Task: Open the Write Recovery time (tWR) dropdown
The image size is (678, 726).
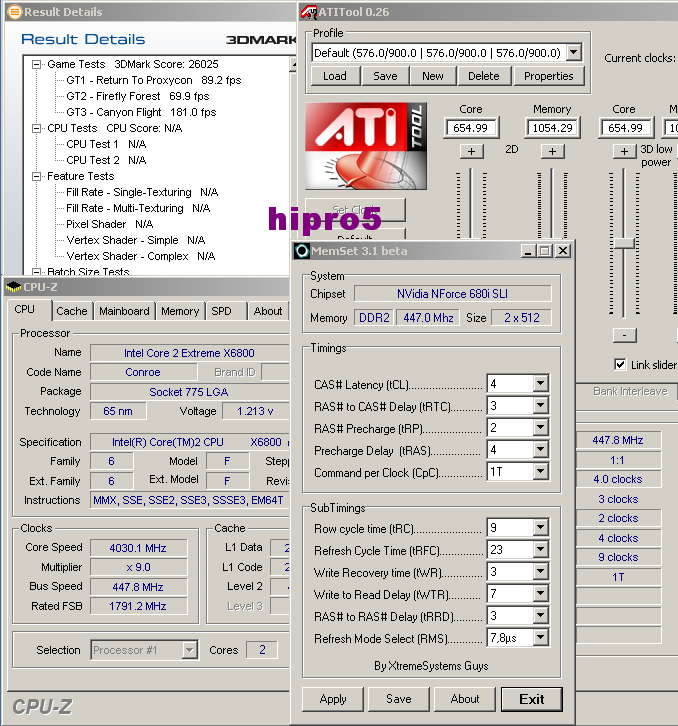Action: click(x=540, y=572)
